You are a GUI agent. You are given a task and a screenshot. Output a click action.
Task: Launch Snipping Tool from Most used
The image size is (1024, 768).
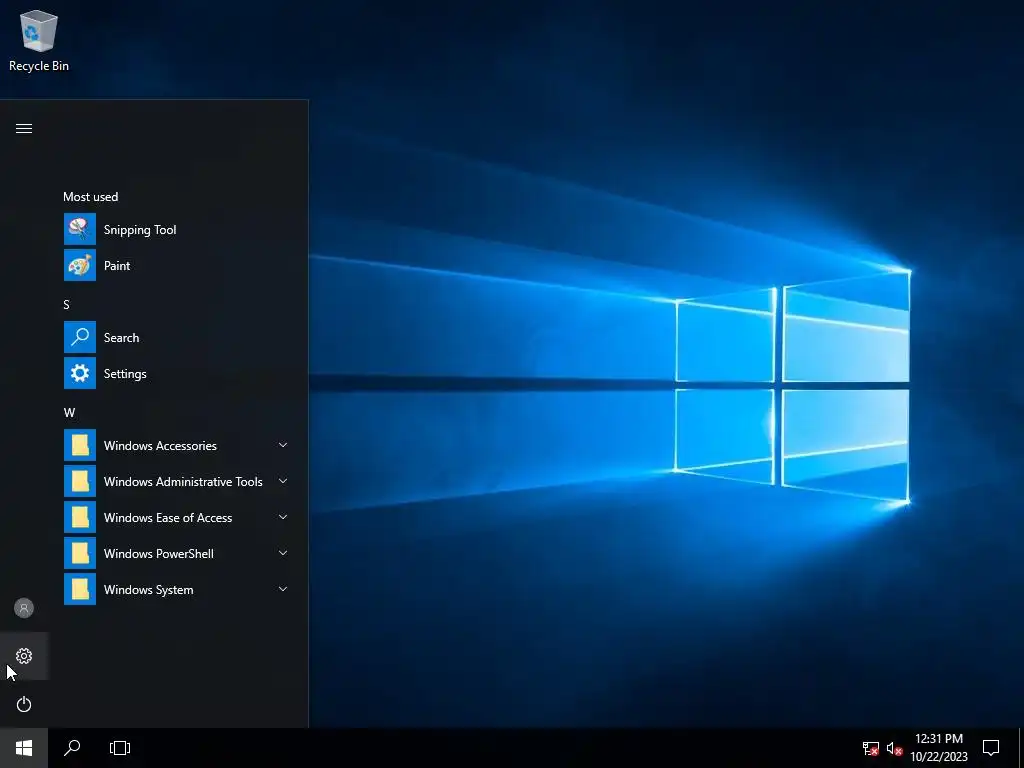(176, 229)
